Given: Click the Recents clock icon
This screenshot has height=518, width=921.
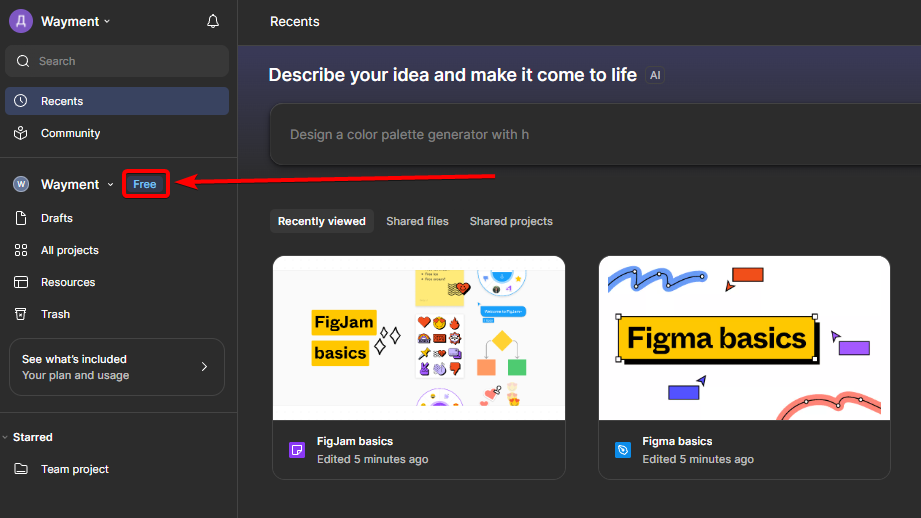Looking at the screenshot, I should pos(21,101).
